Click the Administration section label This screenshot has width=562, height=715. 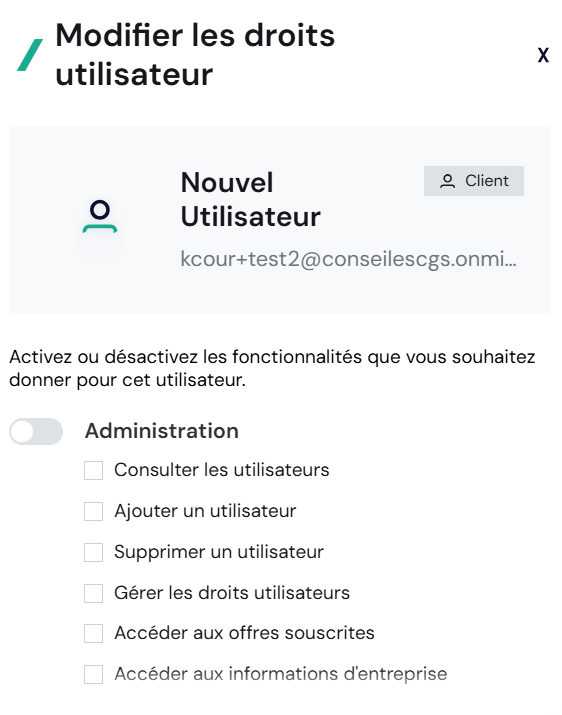coord(162,431)
